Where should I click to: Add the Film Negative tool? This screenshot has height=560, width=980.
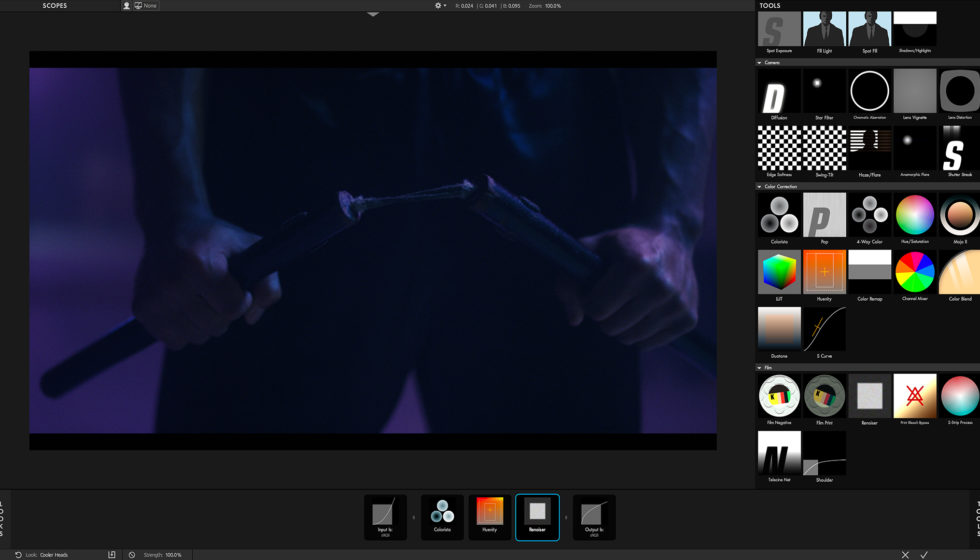click(778, 396)
